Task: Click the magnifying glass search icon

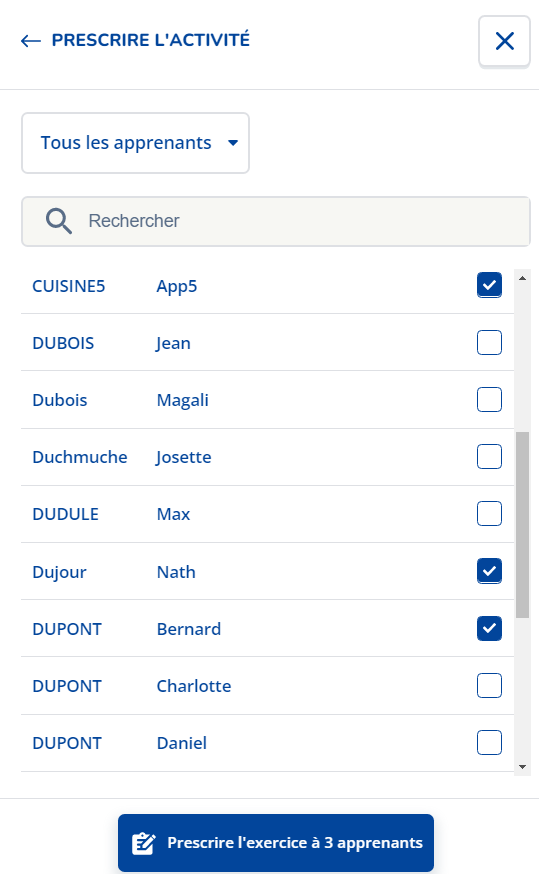Action: click(x=59, y=221)
